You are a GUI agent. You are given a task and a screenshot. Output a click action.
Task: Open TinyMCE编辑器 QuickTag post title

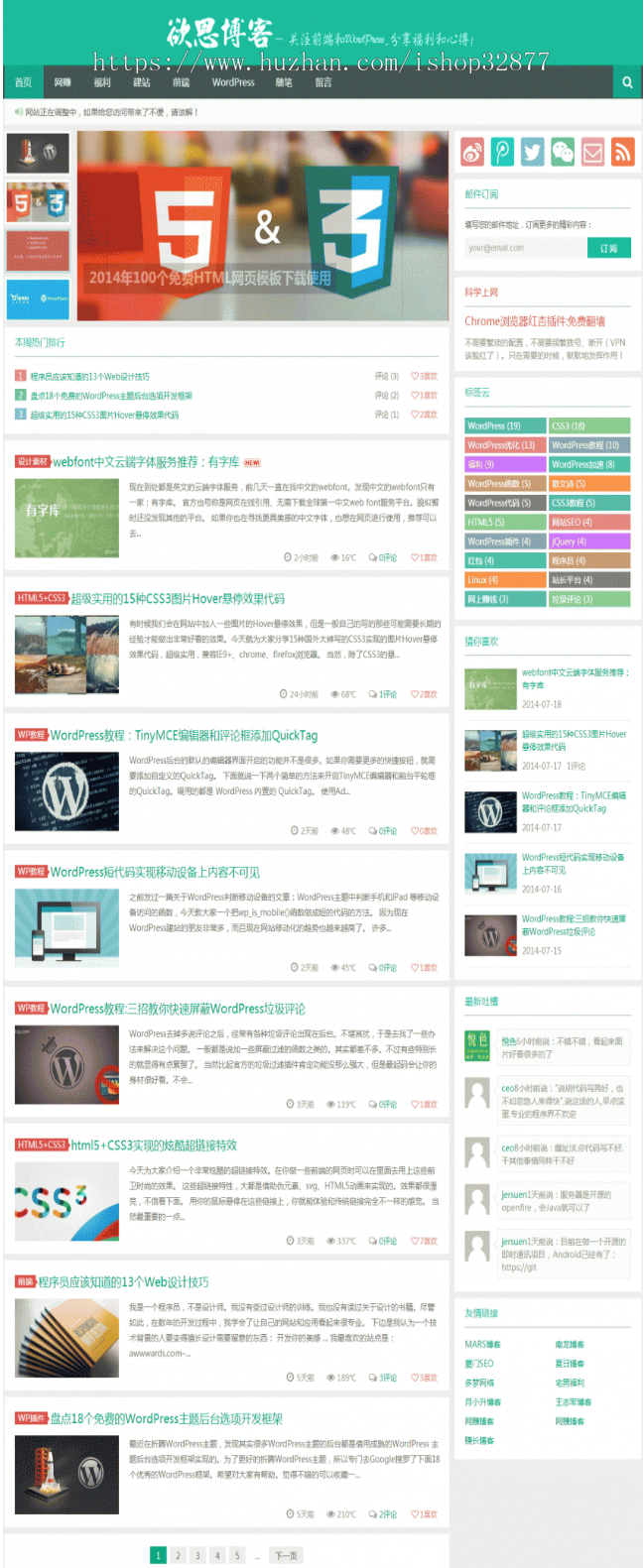(x=184, y=735)
